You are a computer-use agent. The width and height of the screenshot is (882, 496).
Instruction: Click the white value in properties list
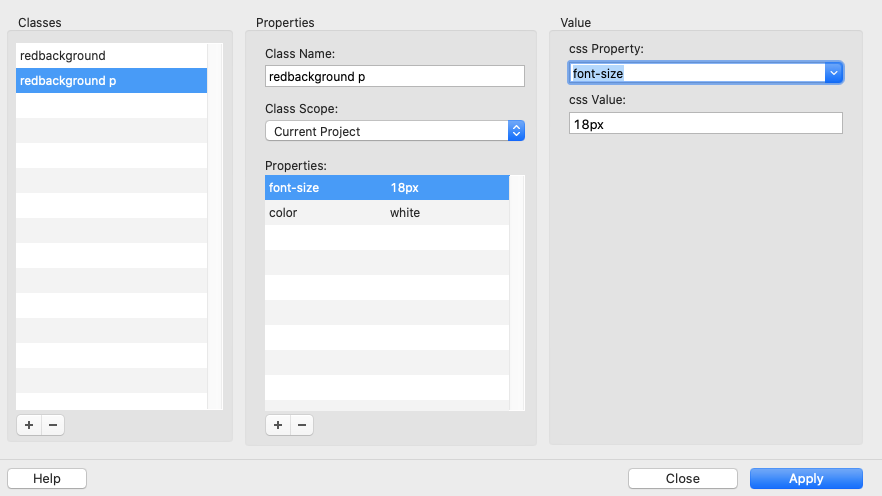(x=405, y=213)
